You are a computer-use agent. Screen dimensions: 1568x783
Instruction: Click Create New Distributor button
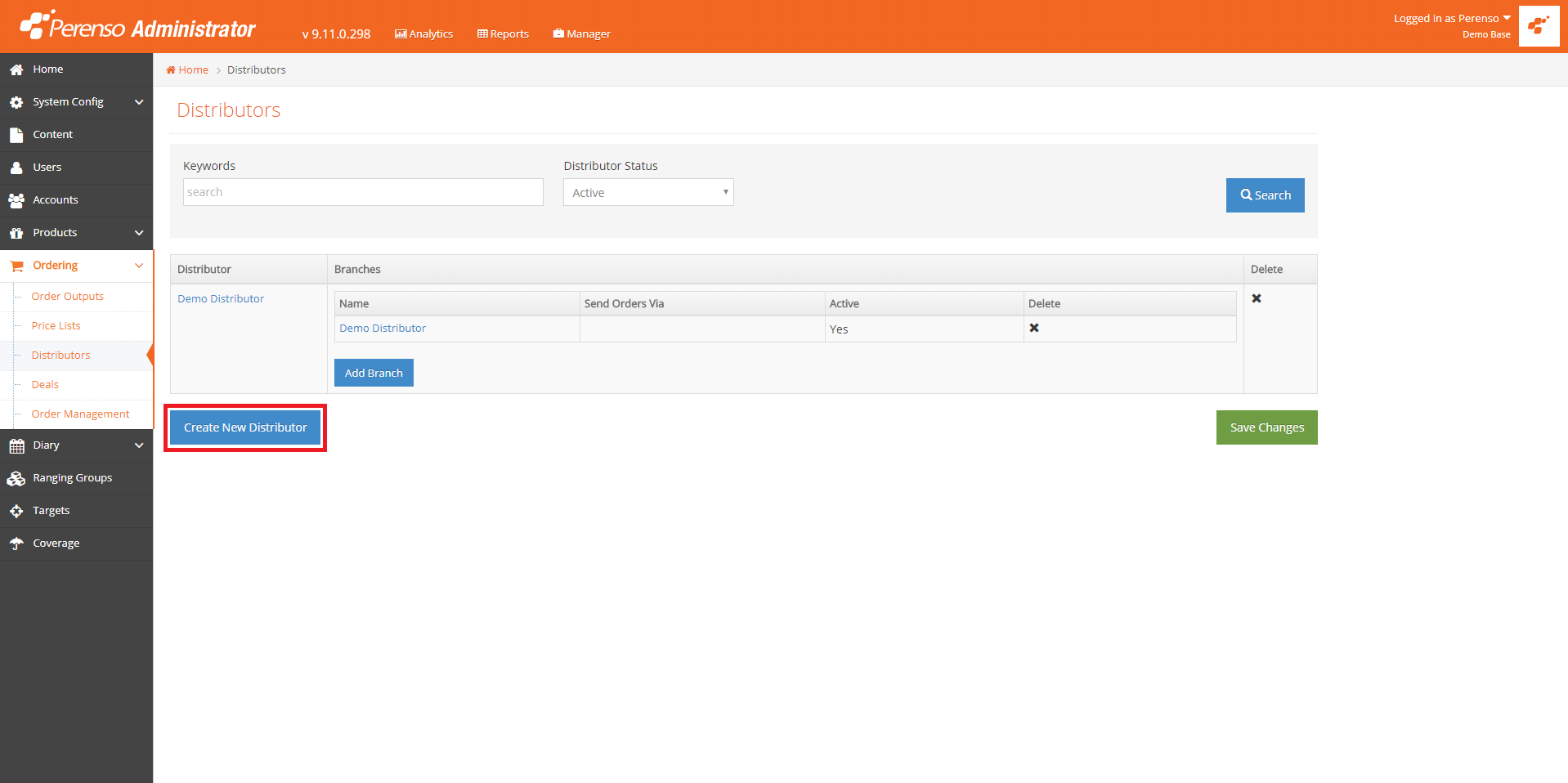pyautogui.click(x=245, y=427)
